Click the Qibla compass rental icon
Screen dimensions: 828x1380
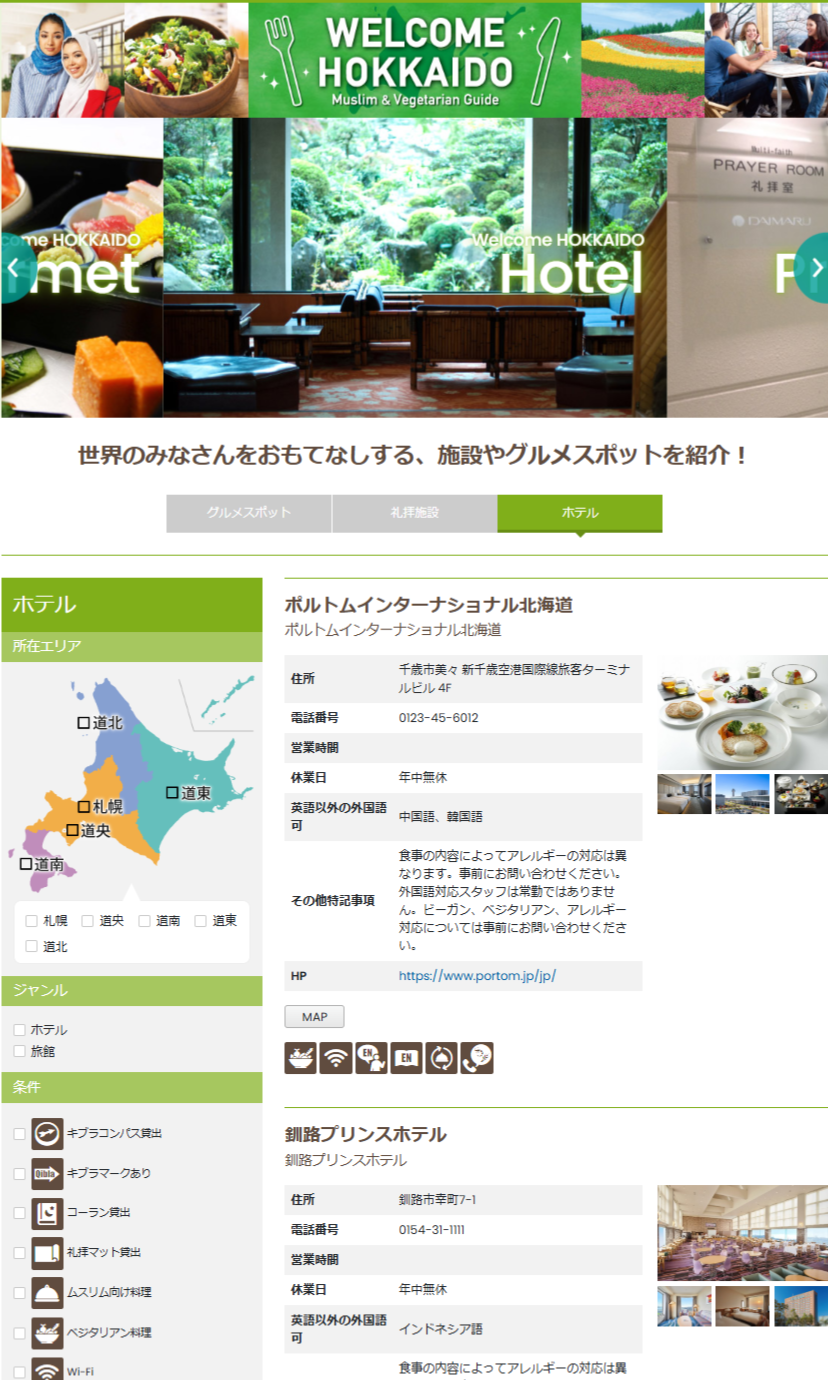[47, 1133]
